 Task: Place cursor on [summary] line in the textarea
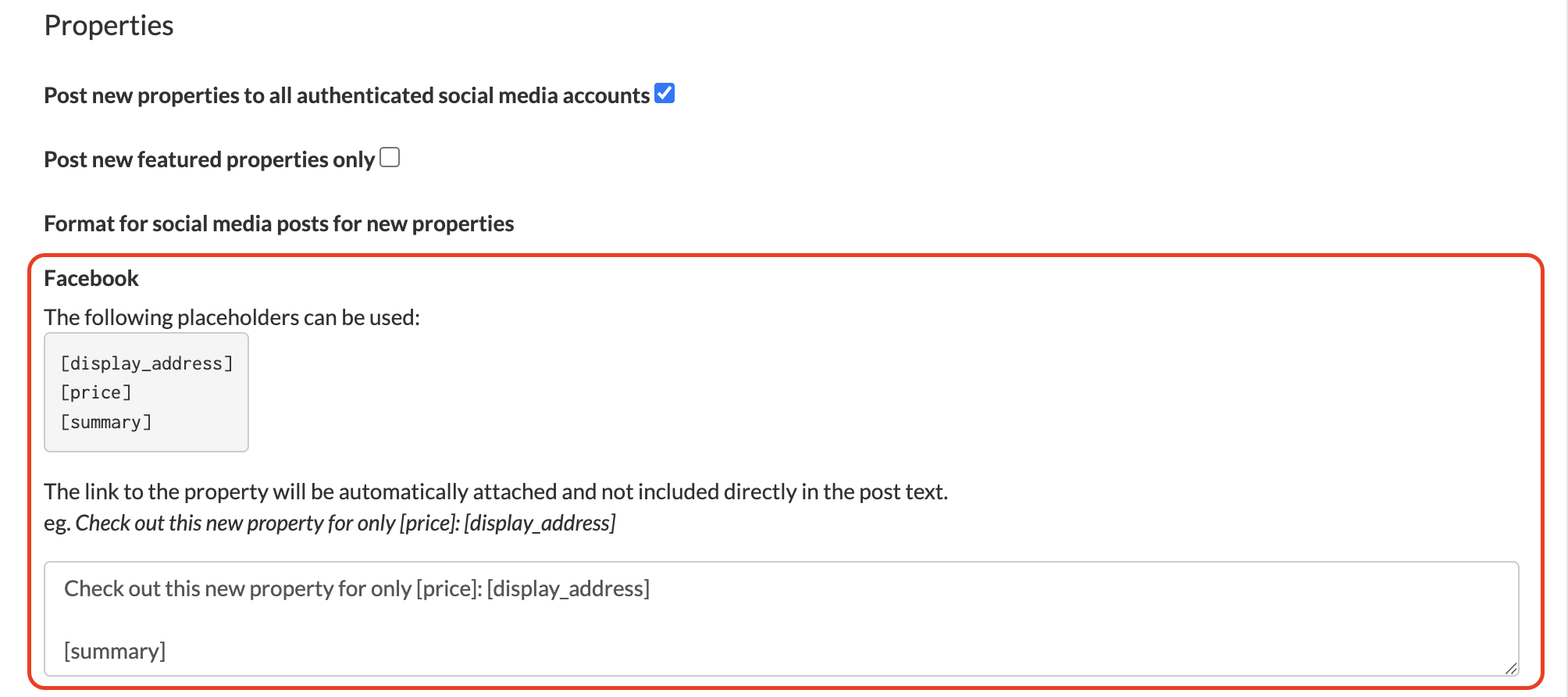click(115, 651)
